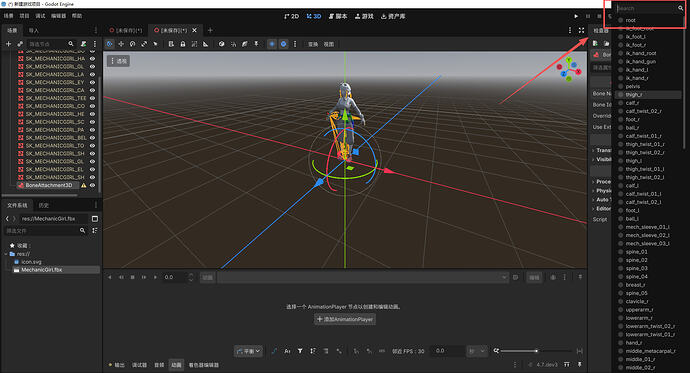Toggle visibility of SK_MECHANICGIRL_CA node

point(92,90)
